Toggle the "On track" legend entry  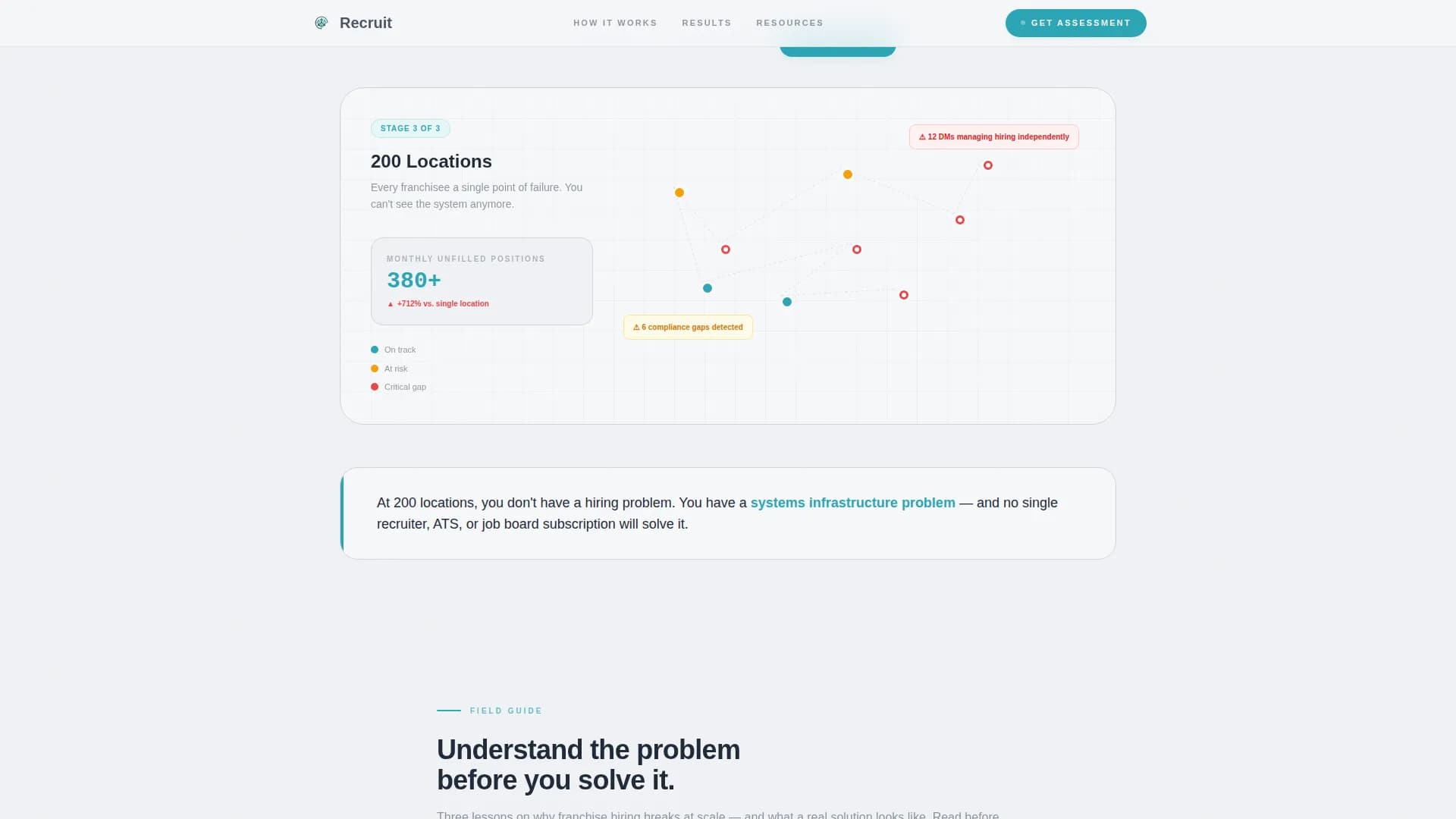click(394, 350)
